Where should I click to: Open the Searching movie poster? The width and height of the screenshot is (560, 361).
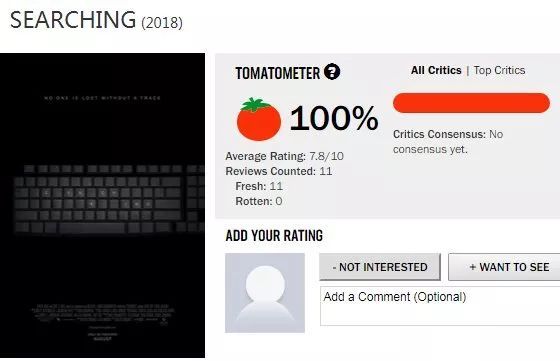(x=102, y=205)
